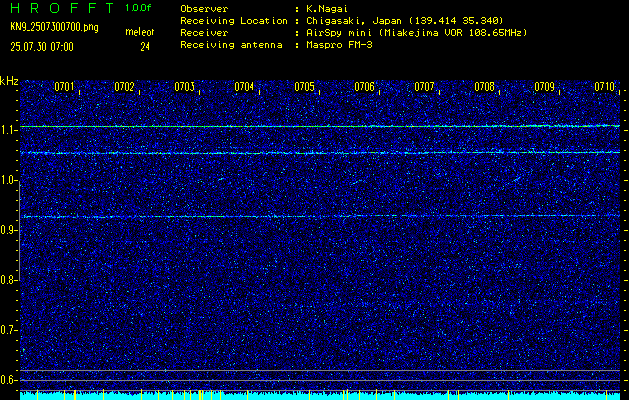
Task: Click the meteor count label
Action: point(140,32)
